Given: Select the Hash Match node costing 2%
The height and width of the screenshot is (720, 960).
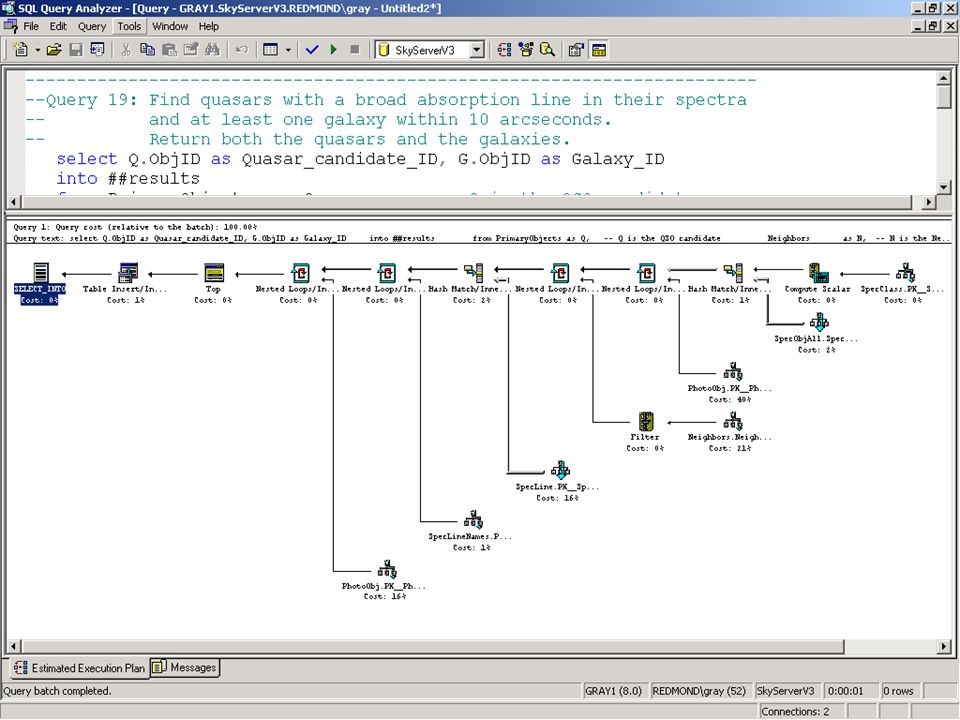Looking at the screenshot, I should 472,283.
